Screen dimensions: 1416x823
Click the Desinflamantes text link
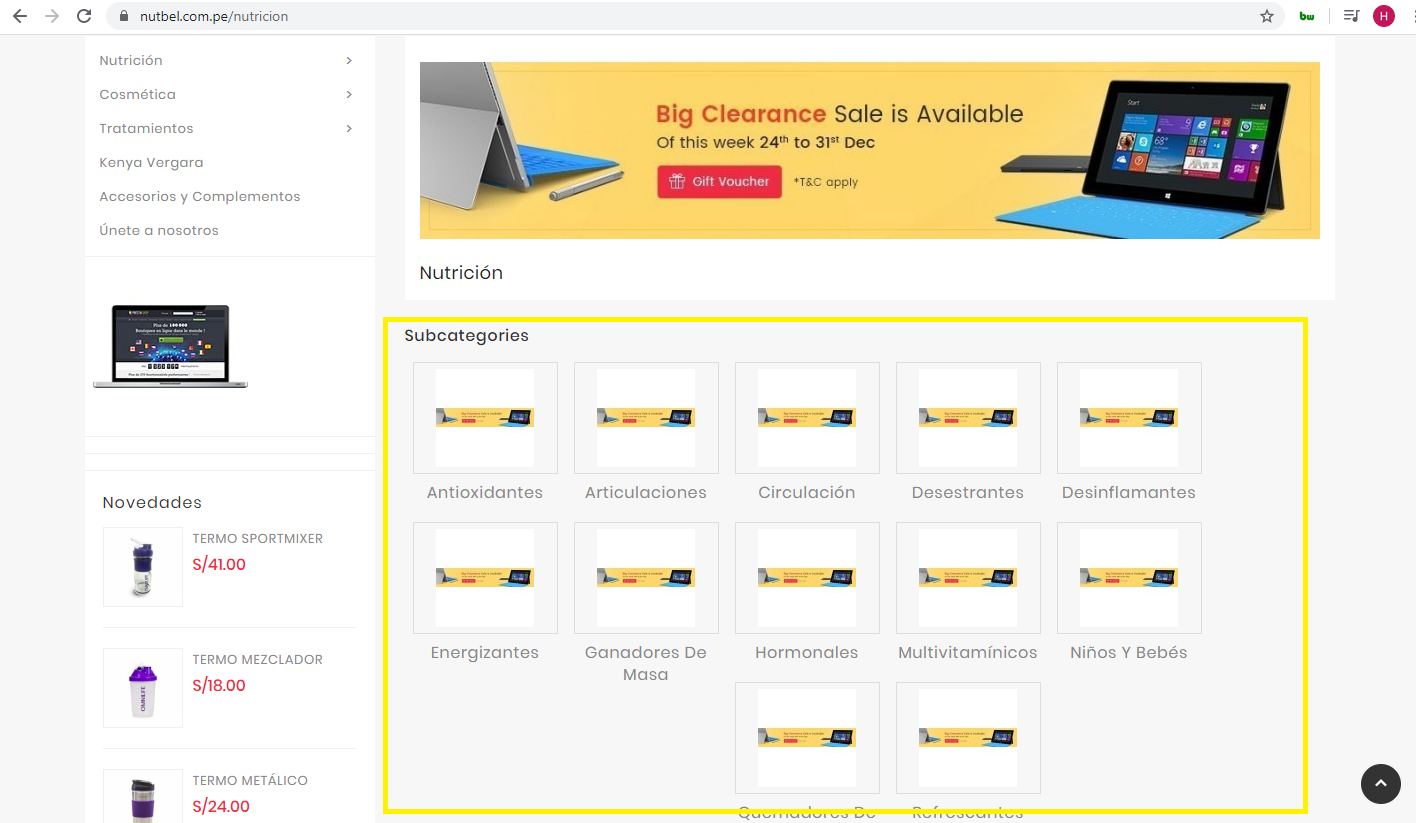click(x=1129, y=492)
